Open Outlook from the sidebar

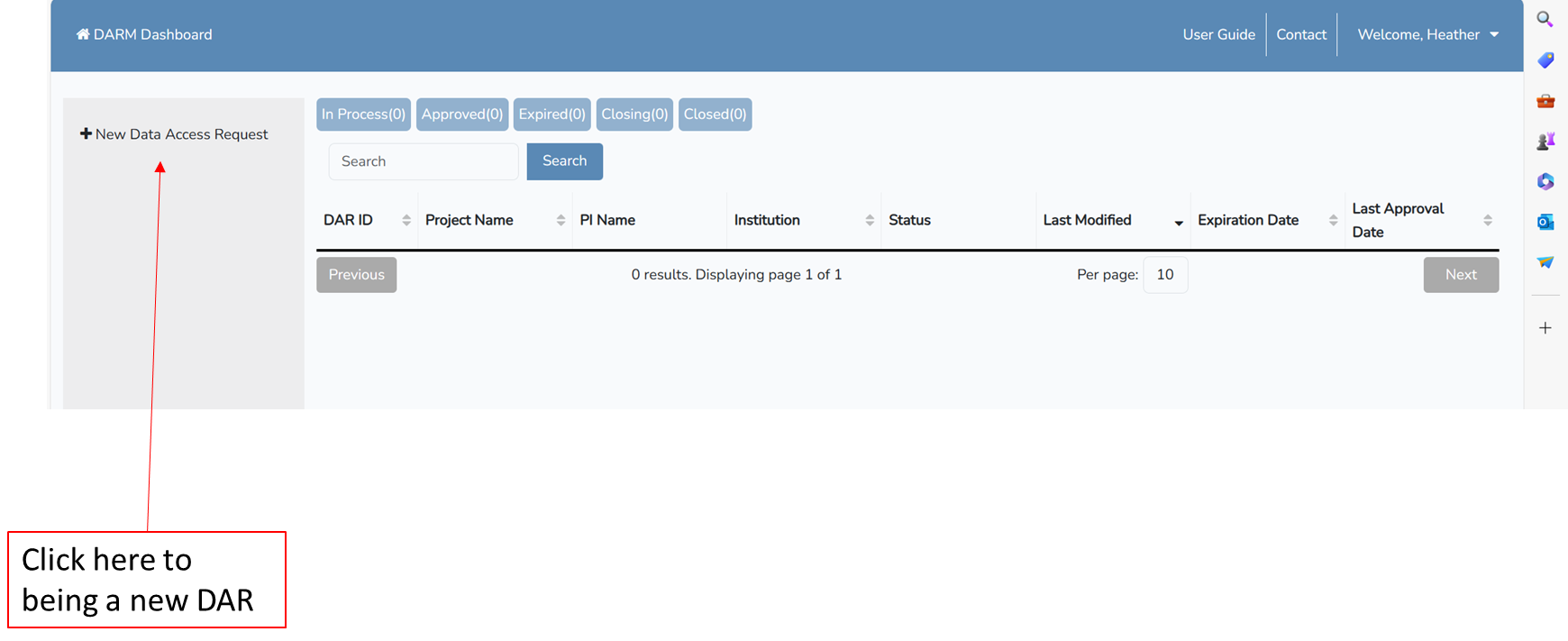click(1545, 222)
